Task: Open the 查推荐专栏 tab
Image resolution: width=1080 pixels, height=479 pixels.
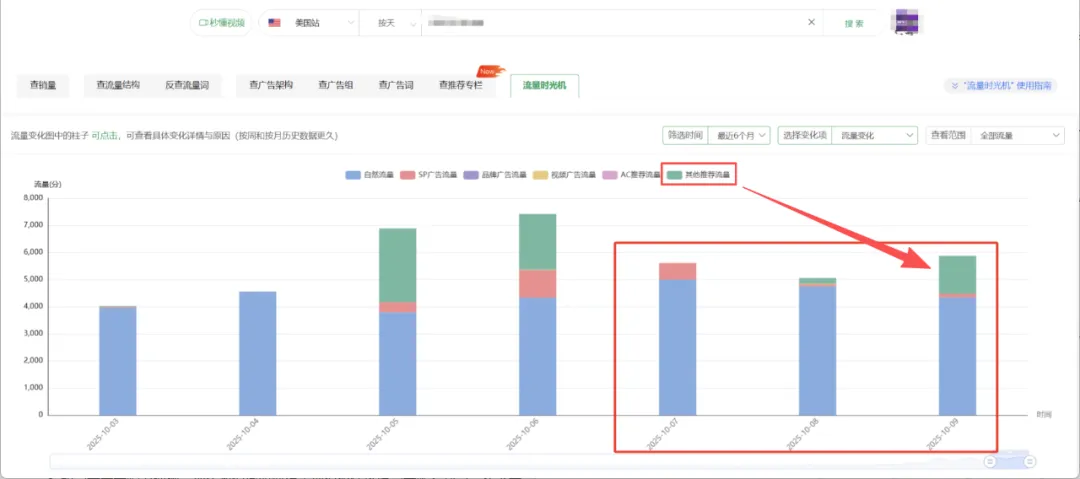Action: click(x=461, y=85)
